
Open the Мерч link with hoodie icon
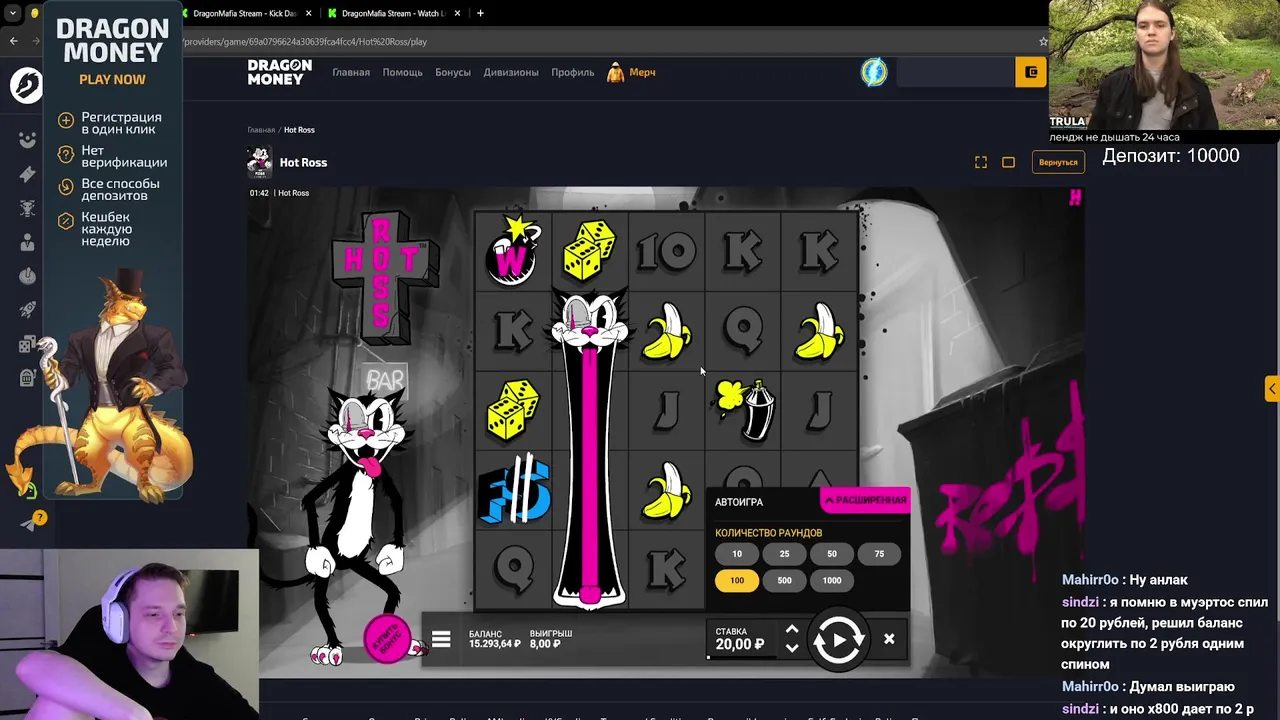coord(632,72)
